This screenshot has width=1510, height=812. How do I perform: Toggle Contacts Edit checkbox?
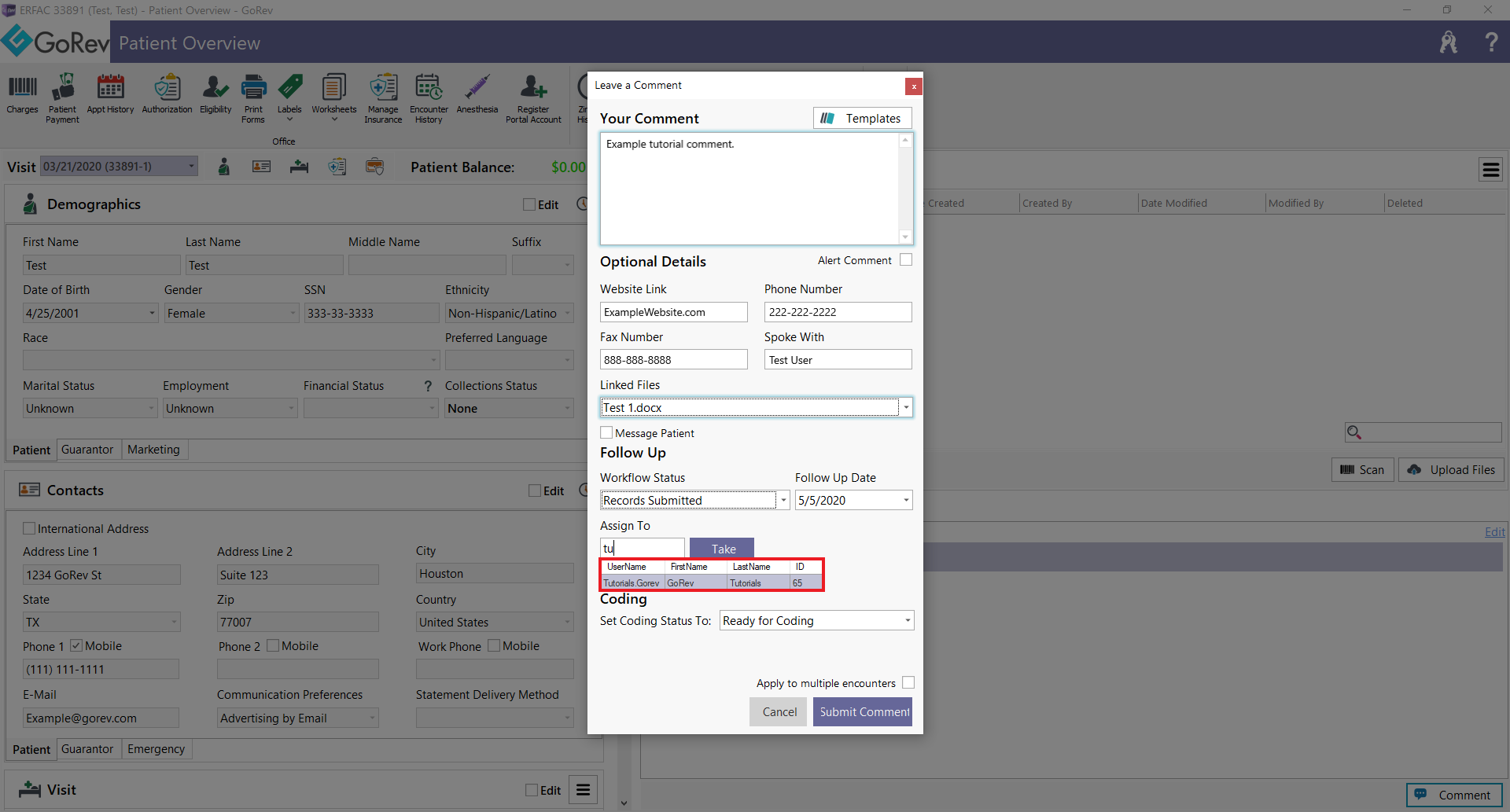(535, 491)
